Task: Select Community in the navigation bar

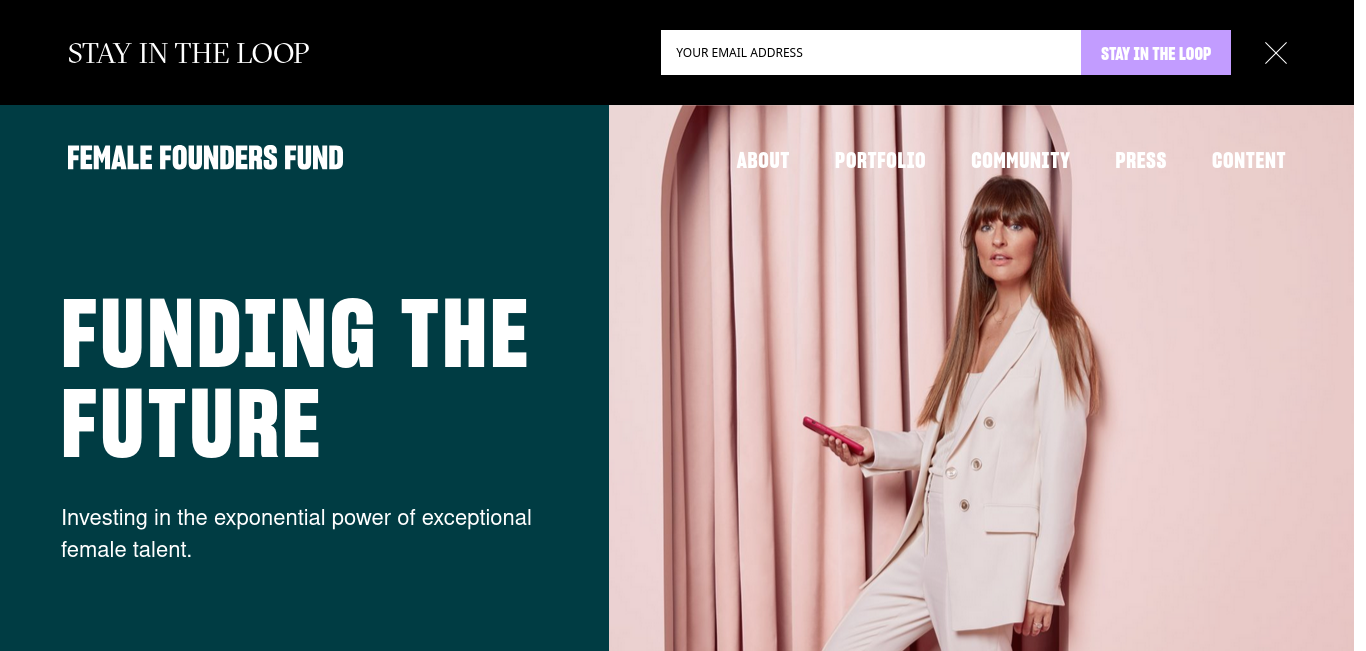Action: pyautogui.click(x=1020, y=160)
